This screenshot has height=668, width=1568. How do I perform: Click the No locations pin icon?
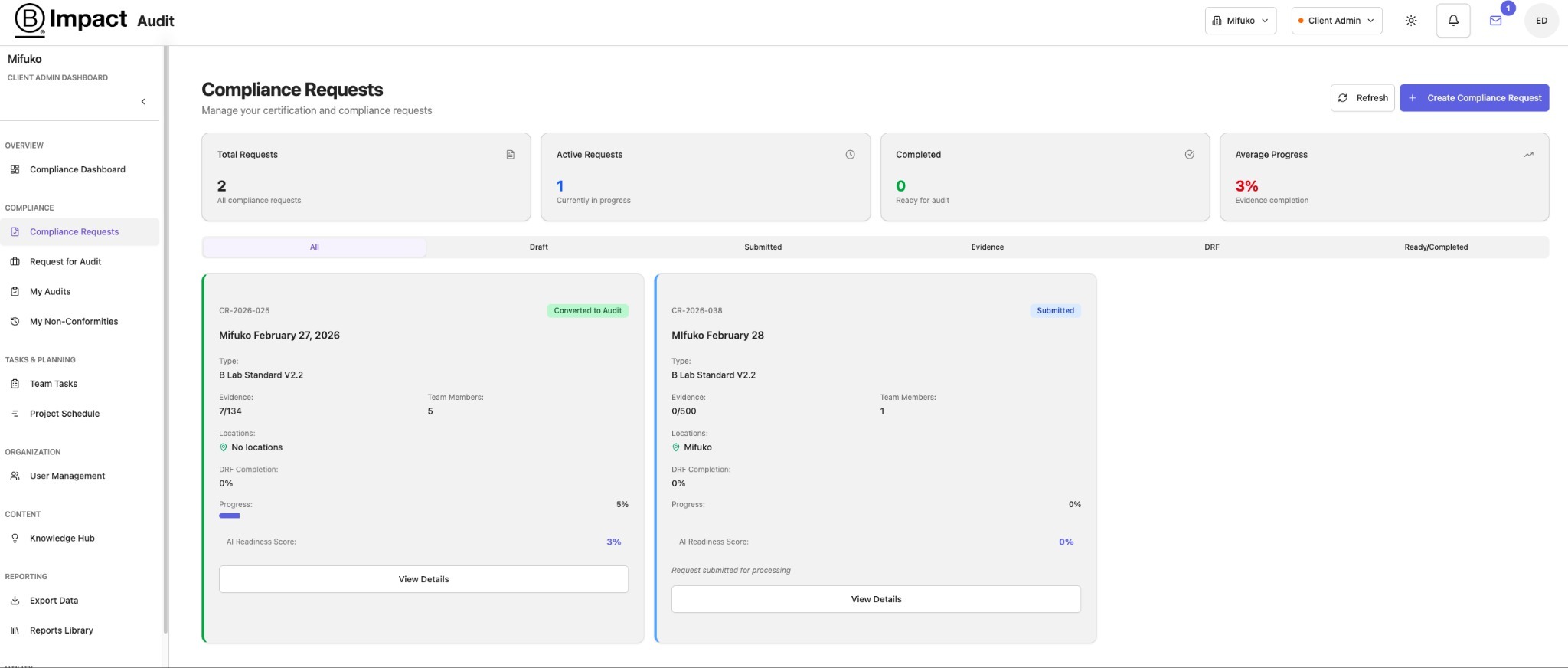click(224, 447)
